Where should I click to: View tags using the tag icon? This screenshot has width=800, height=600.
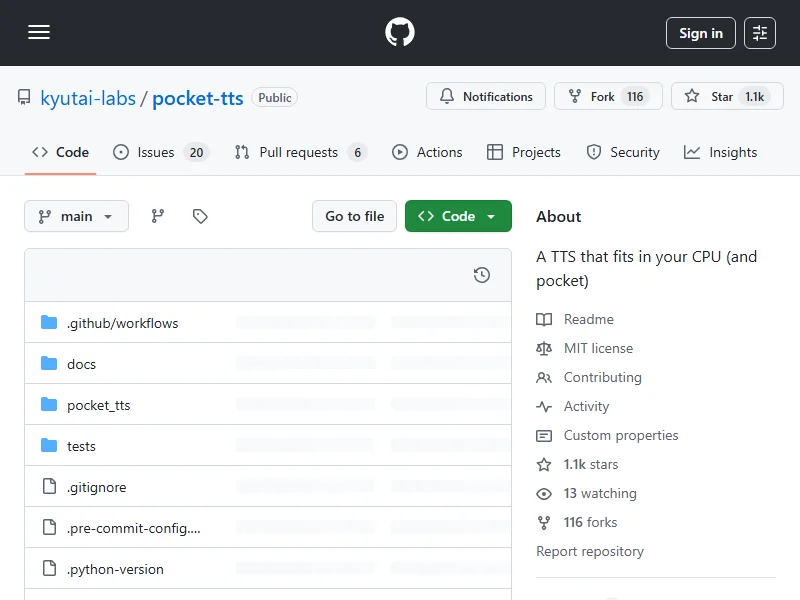click(x=200, y=216)
